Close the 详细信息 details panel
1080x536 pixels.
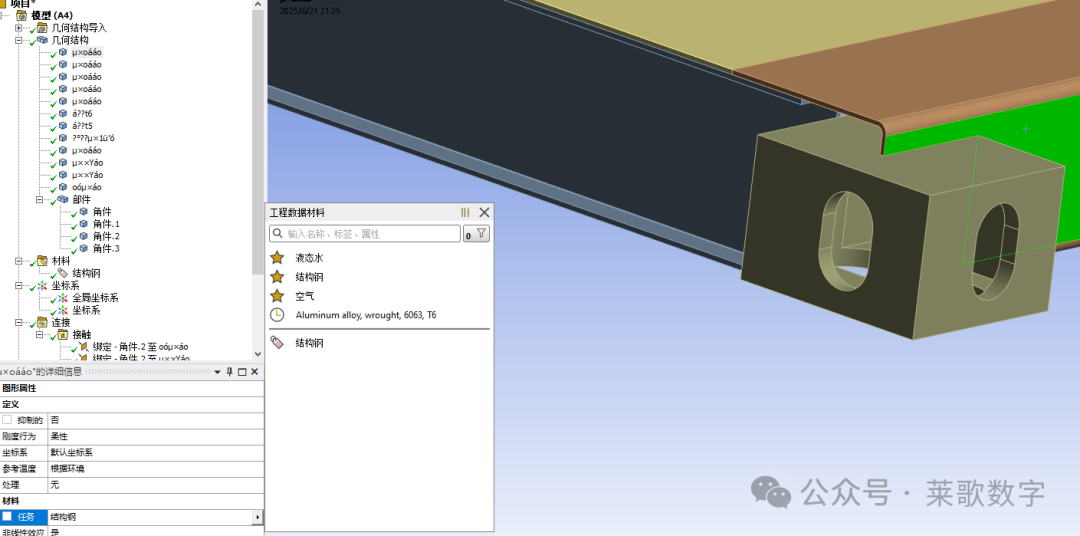point(254,372)
